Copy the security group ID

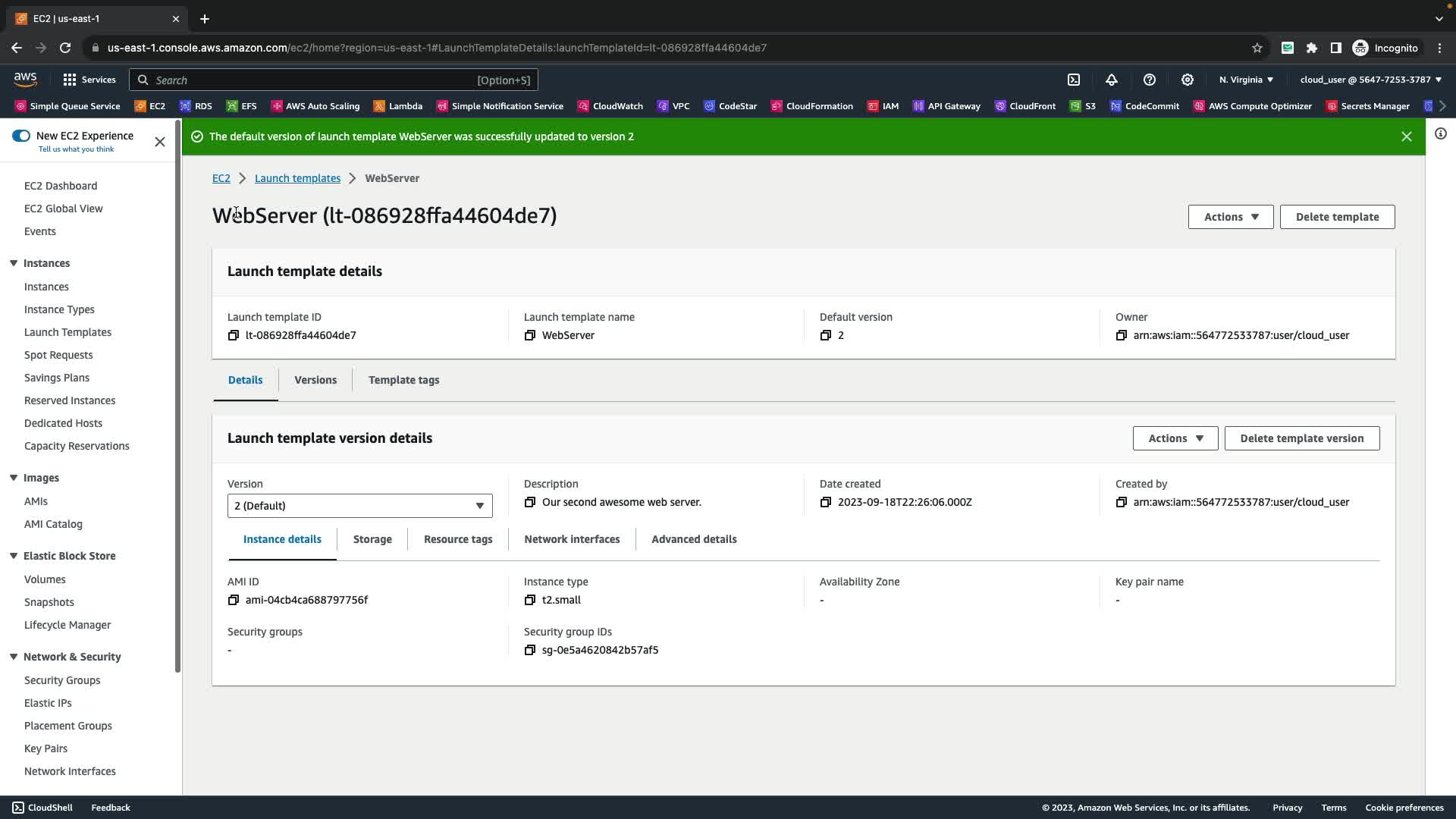(x=530, y=650)
